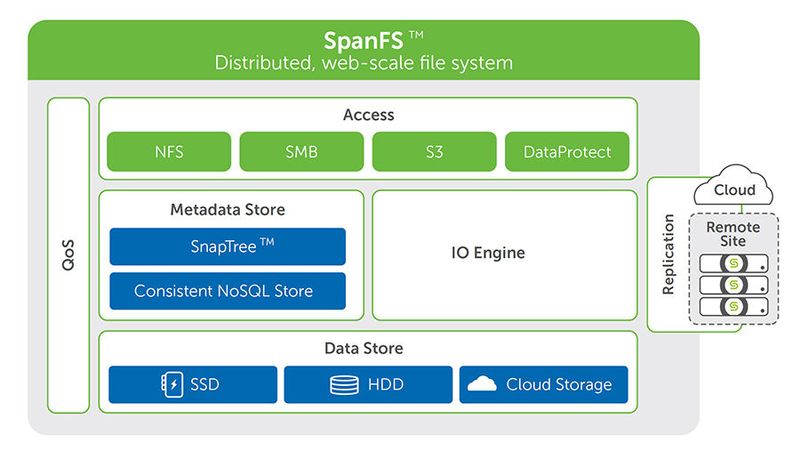The width and height of the screenshot is (800, 459).
Task: Click the HDD disk stack icon
Action: (344, 385)
